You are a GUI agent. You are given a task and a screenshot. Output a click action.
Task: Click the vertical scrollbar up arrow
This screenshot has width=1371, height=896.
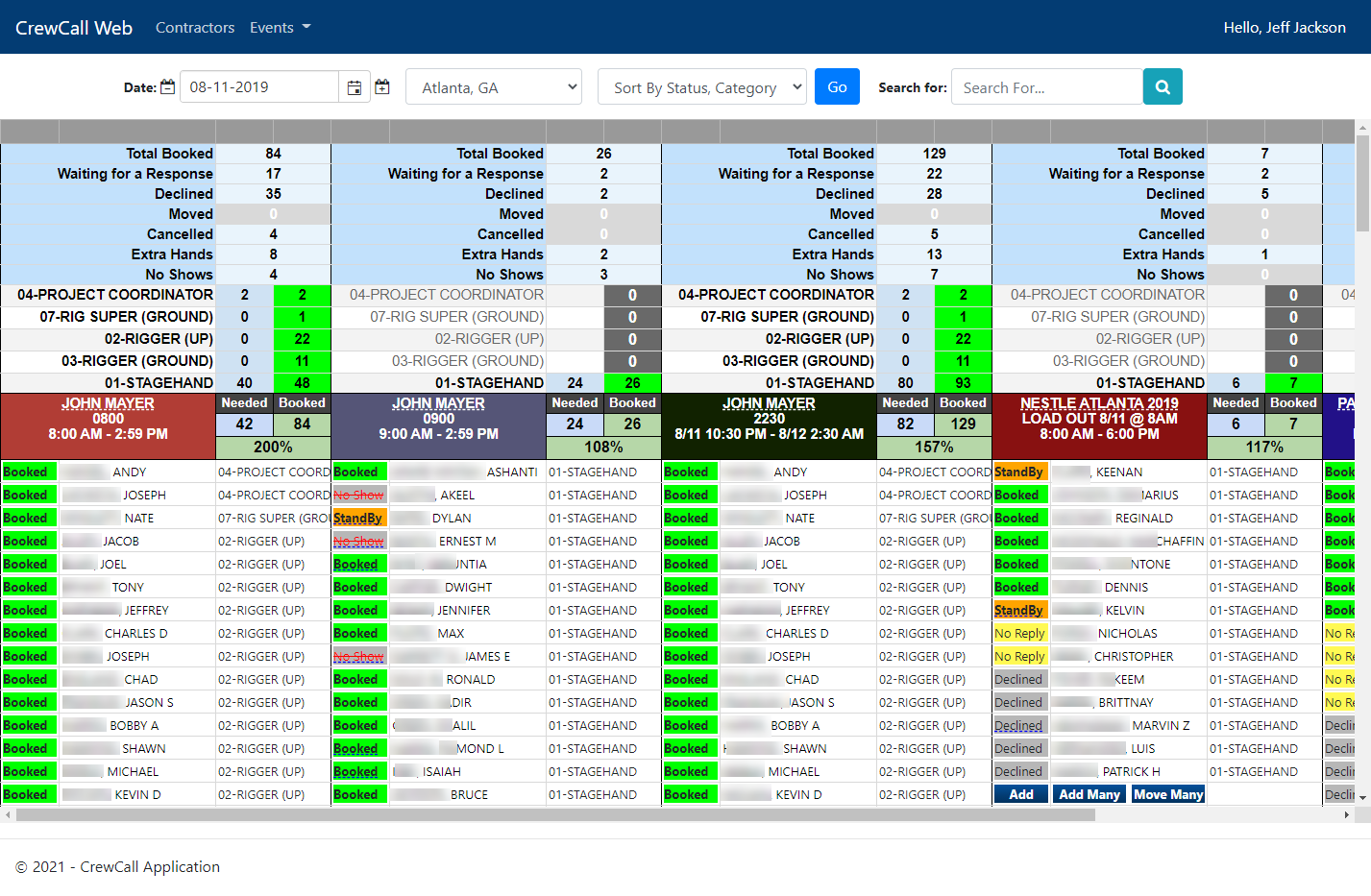pyautogui.click(x=1362, y=128)
